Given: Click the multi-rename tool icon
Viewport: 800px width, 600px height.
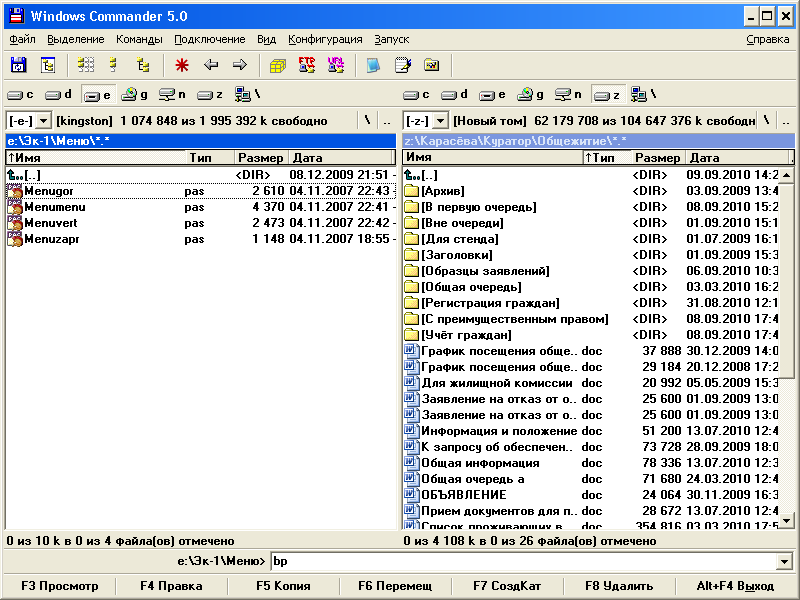Looking at the screenshot, I should pos(403,65).
